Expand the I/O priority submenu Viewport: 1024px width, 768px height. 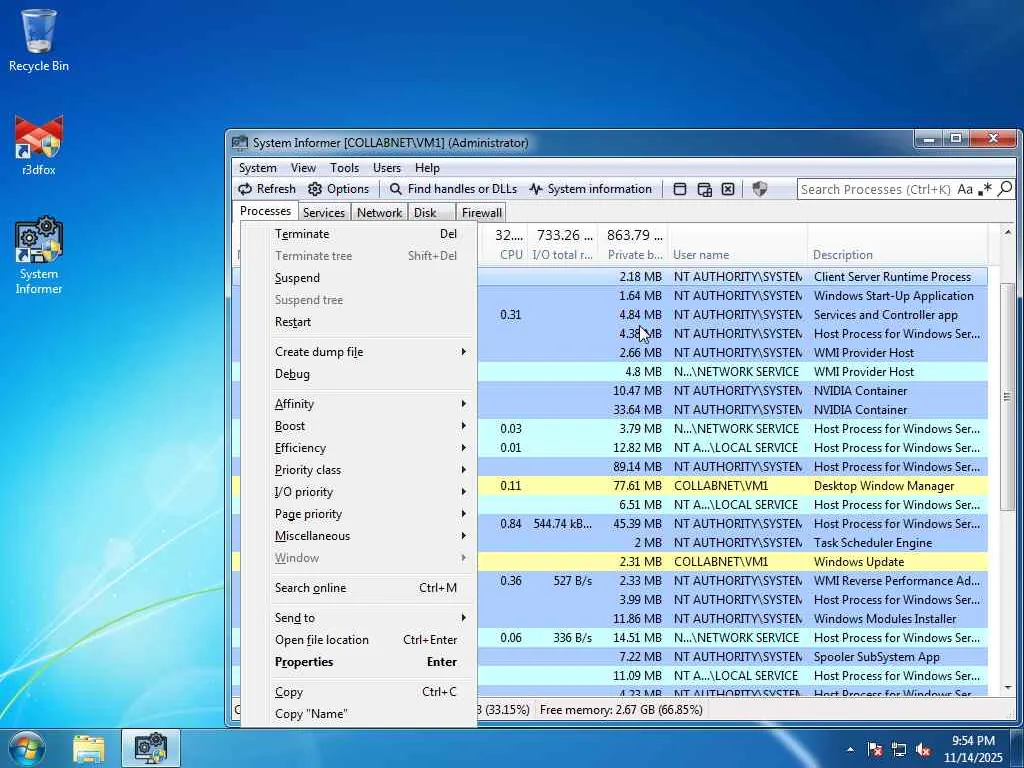[x=359, y=492]
